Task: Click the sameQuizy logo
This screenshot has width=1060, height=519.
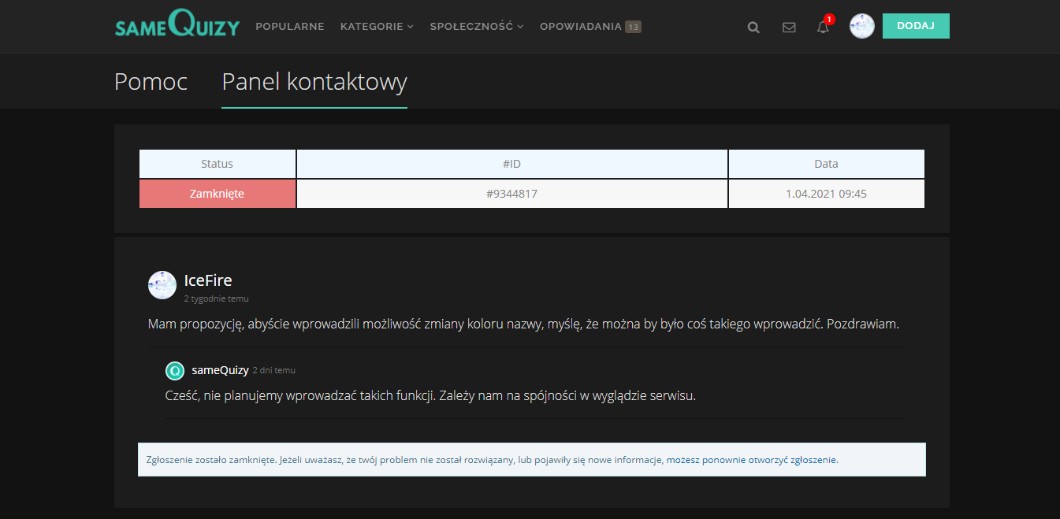Action: [x=177, y=26]
